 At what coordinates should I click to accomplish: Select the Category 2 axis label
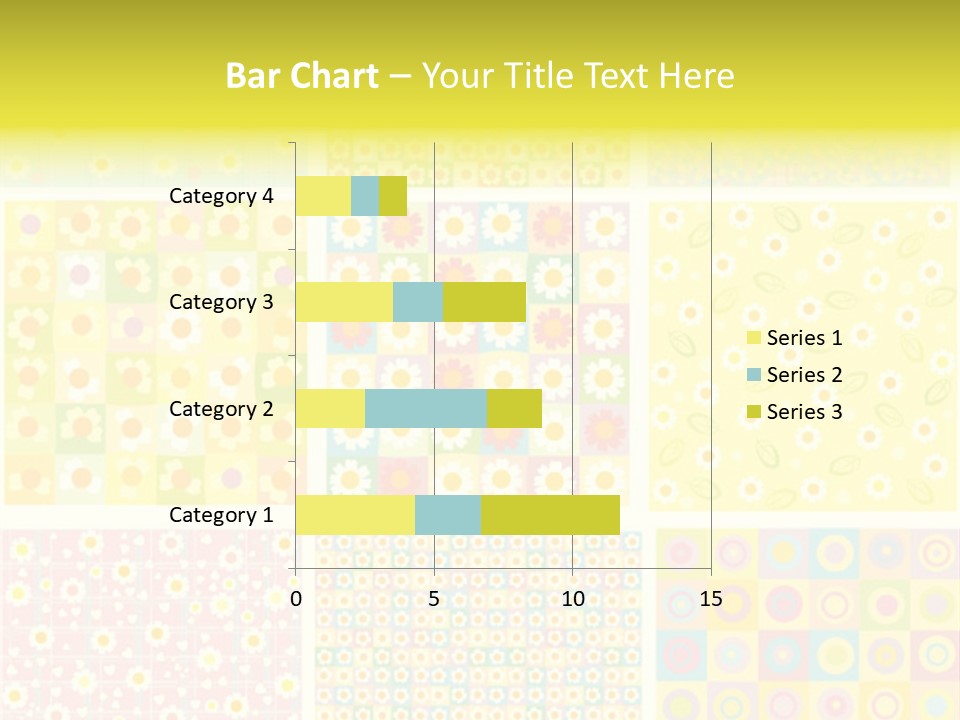pos(221,409)
